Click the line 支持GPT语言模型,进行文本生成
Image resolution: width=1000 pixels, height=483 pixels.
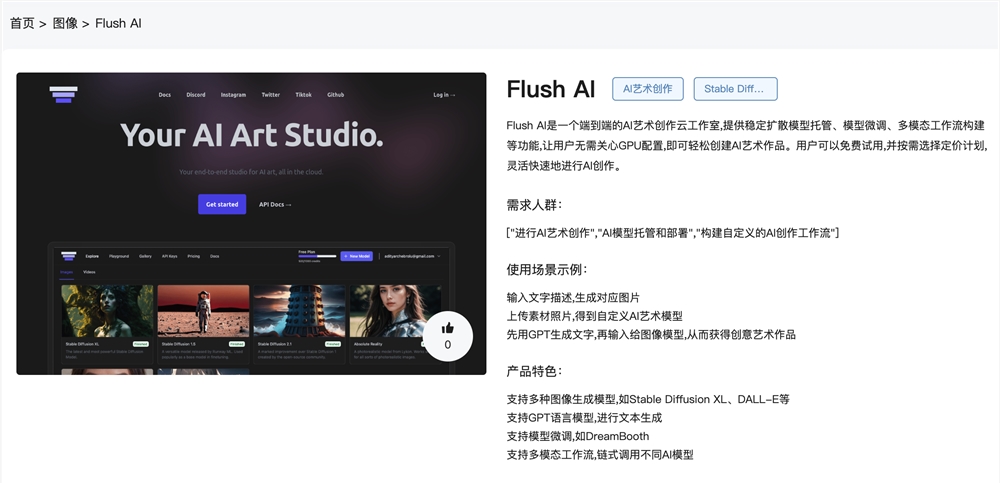pos(584,418)
